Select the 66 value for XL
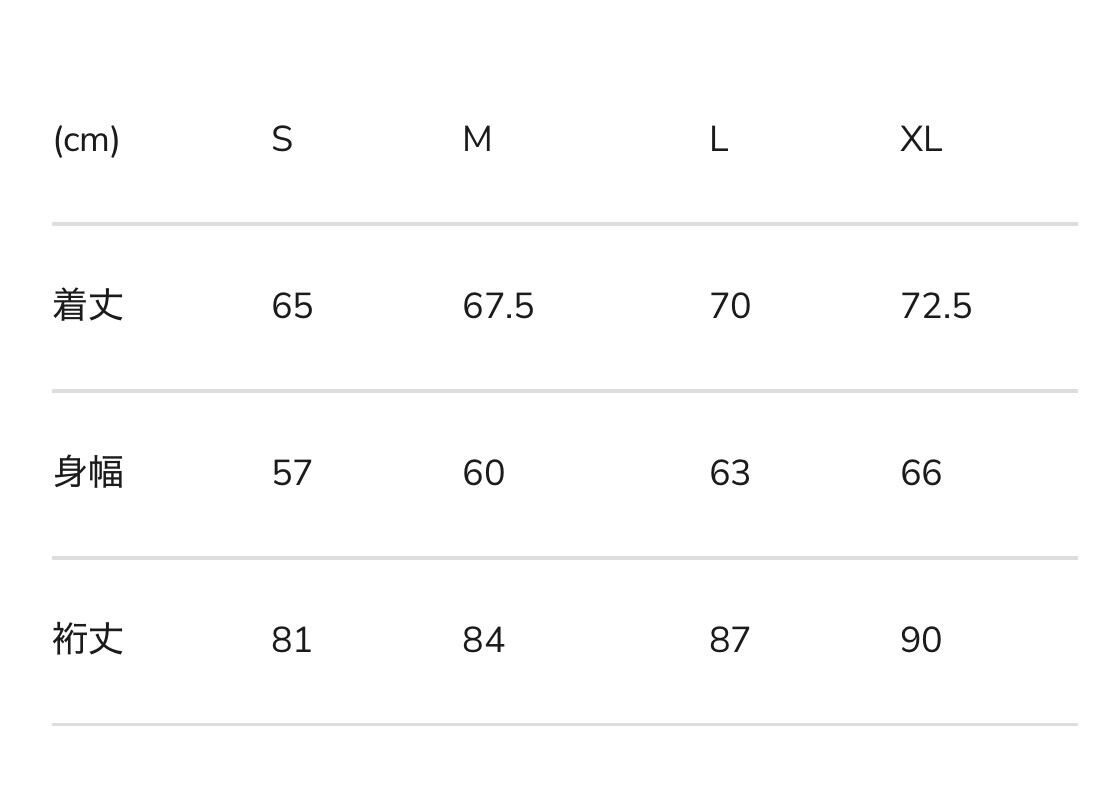Viewport: 1111px width, 788px height. tap(921, 473)
